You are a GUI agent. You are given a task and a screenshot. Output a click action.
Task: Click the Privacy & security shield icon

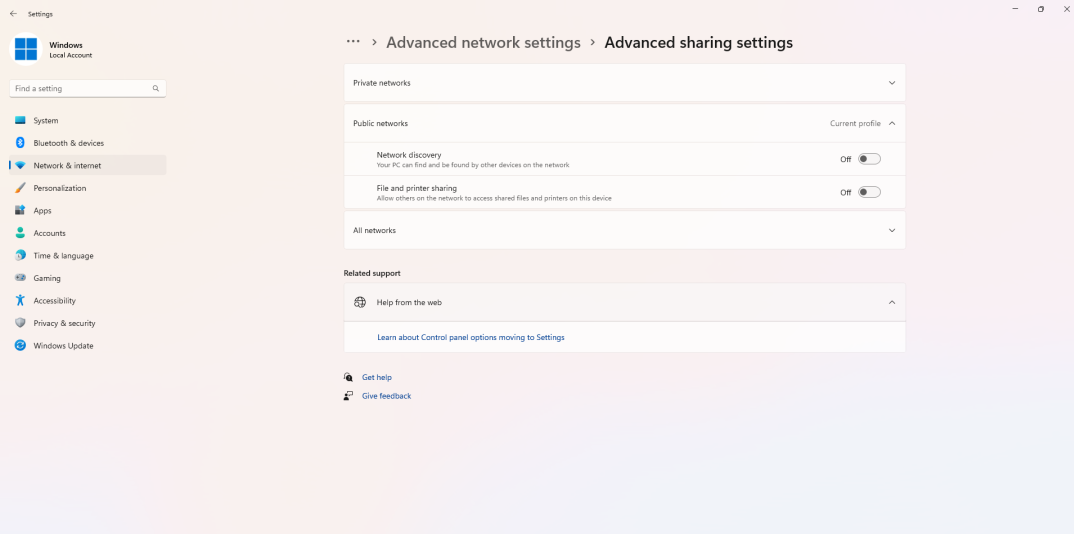pyautogui.click(x=21, y=323)
